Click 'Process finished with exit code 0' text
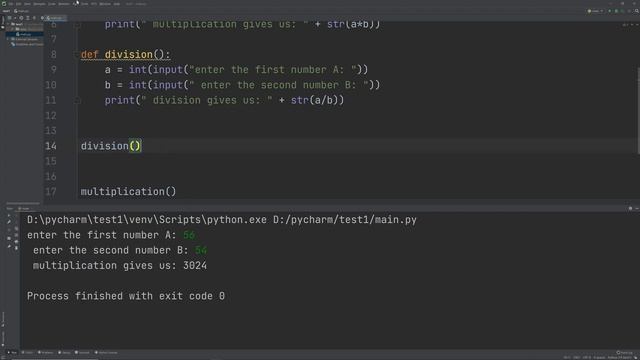640x360 pixels. click(x=126, y=296)
